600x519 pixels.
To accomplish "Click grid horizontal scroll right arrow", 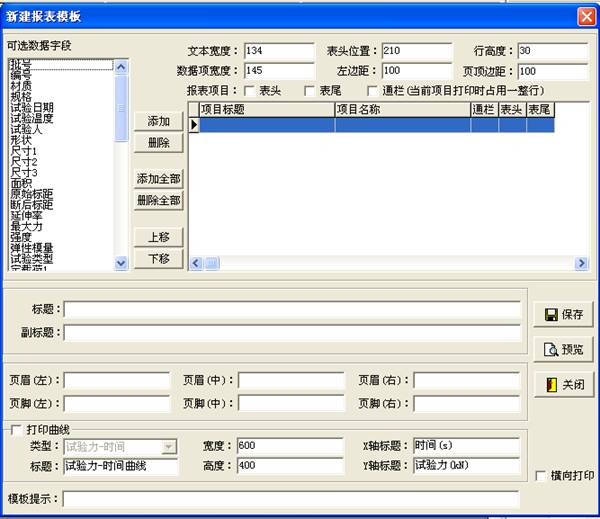I will click(x=582, y=263).
